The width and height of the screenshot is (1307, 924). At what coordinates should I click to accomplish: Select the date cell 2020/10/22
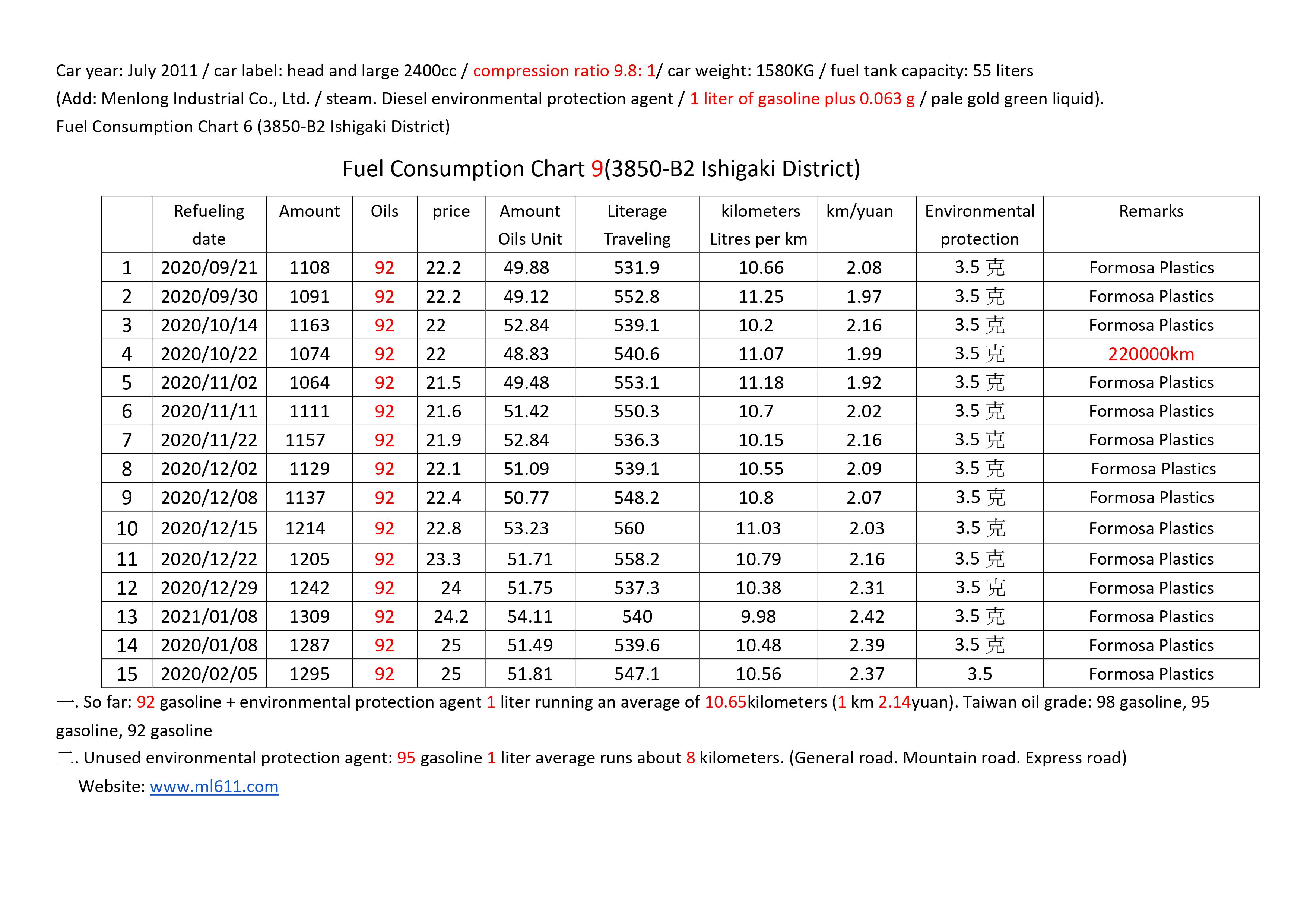pos(209,354)
